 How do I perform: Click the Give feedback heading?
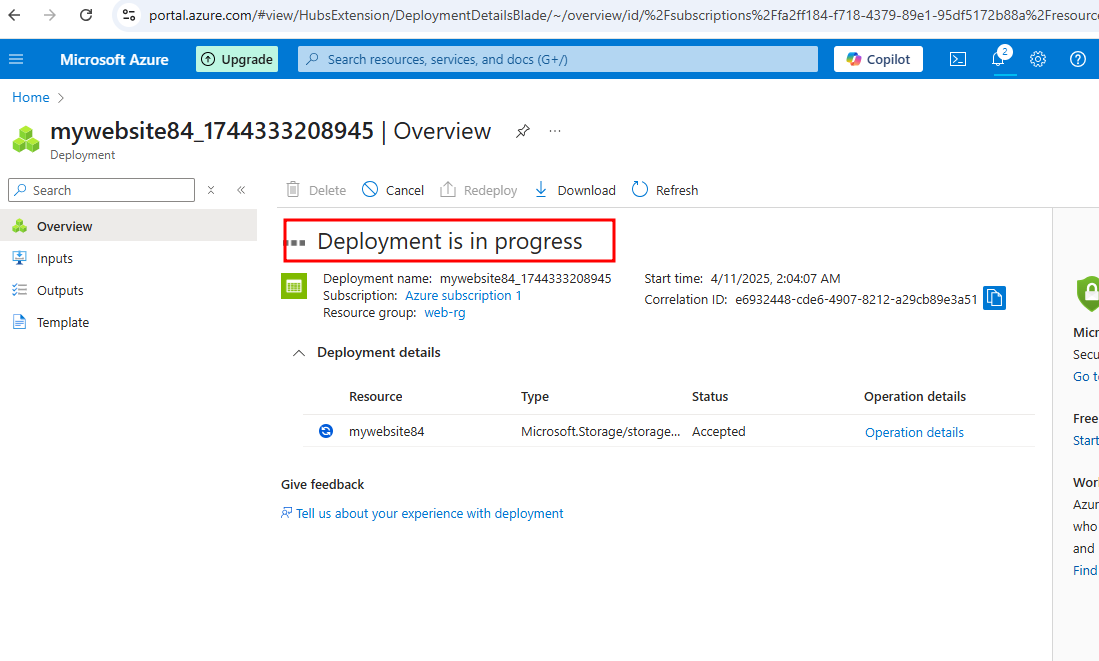point(322,484)
